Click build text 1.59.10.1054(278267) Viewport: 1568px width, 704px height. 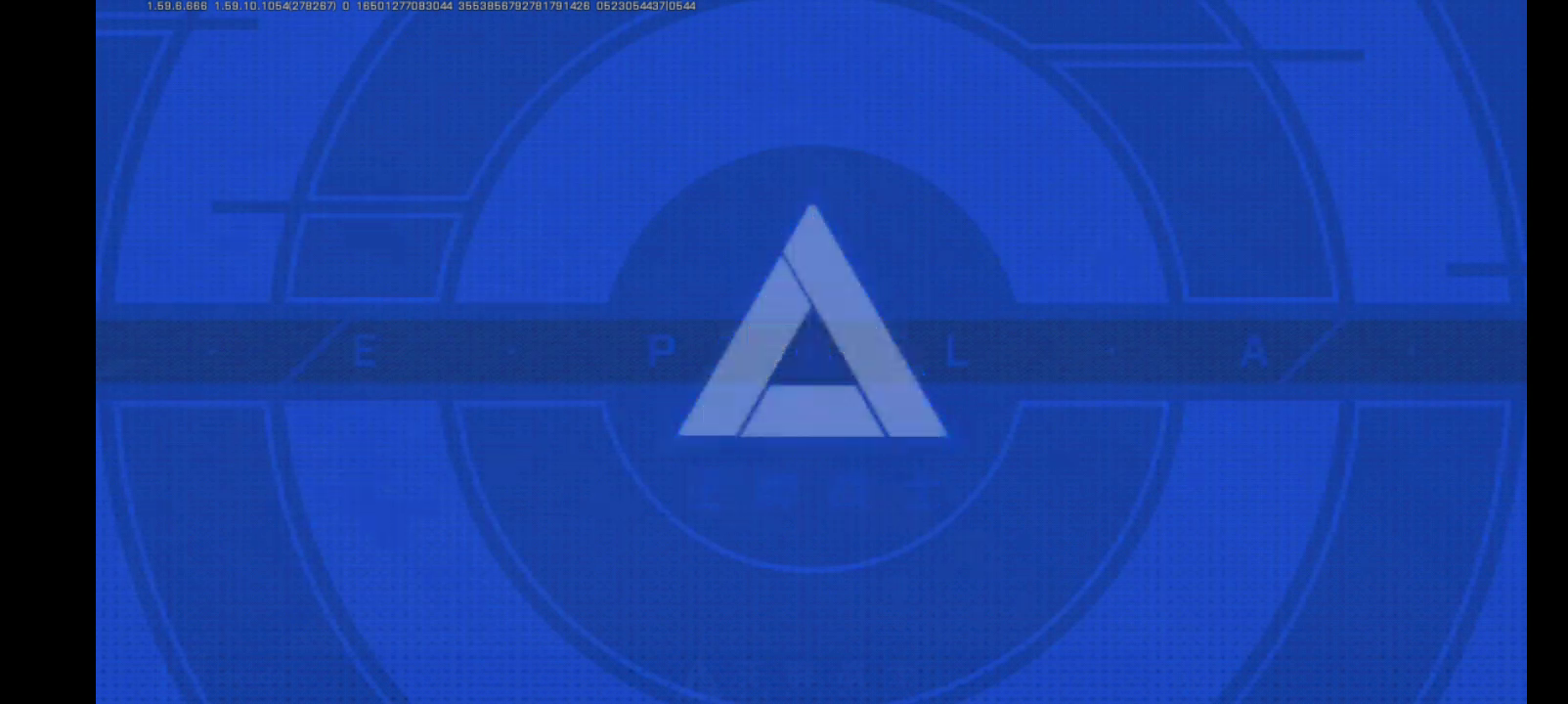point(275,6)
